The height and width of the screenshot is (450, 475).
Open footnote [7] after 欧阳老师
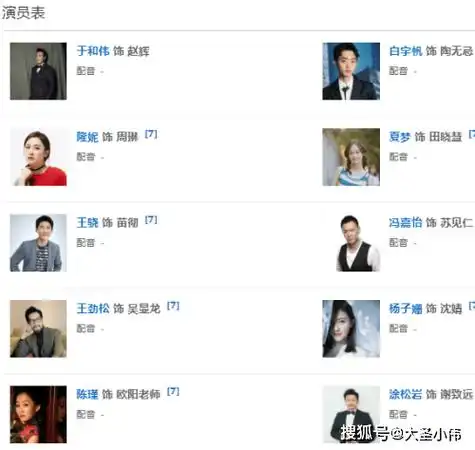coord(173,391)
